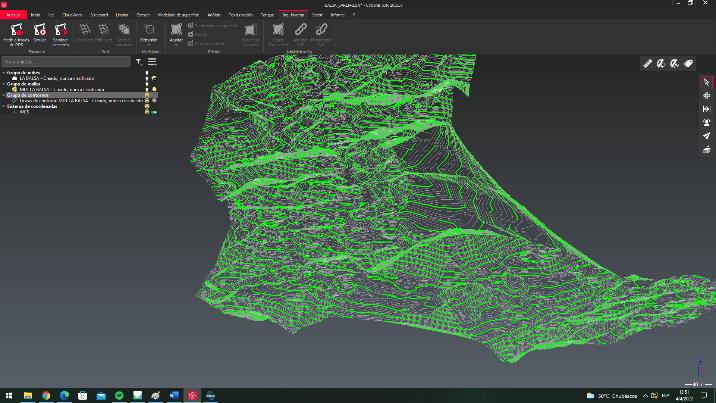Open the Archivo menu tab

point(13,16)
